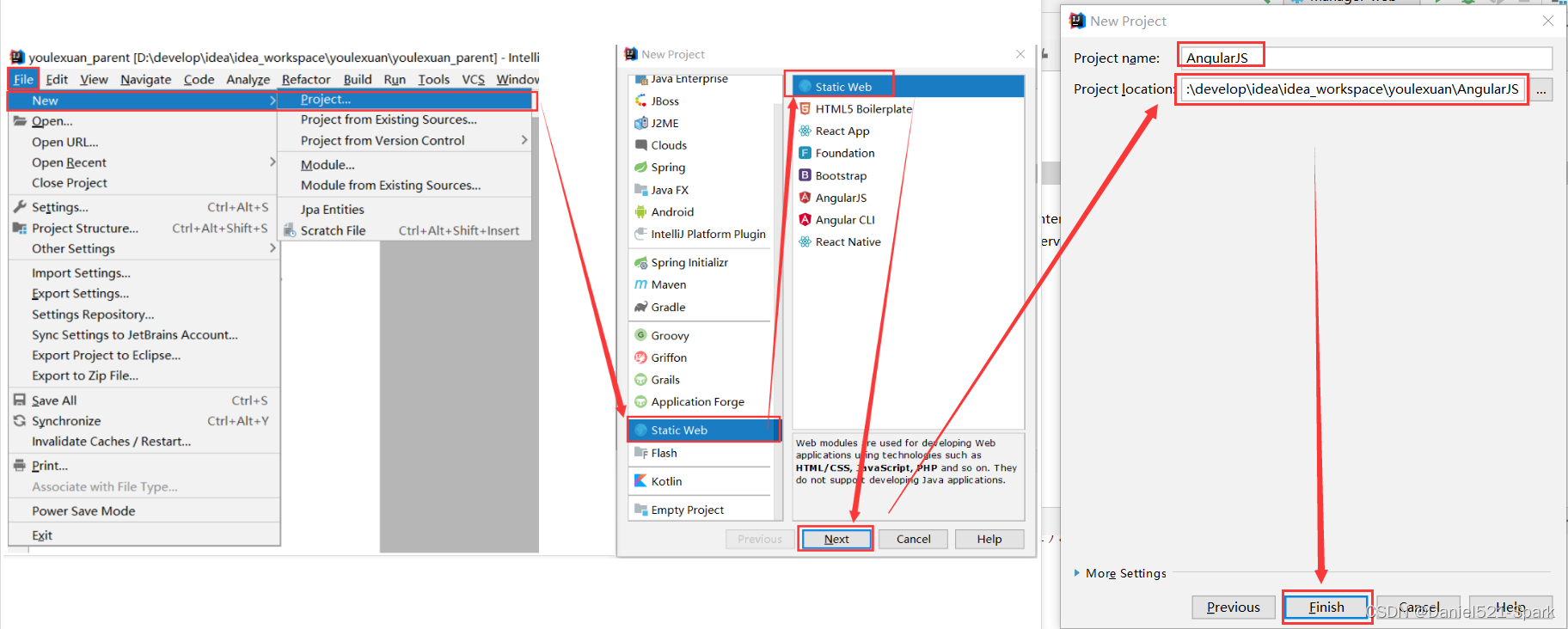
Task: Edit the Project name field
Action: click(1366, 58)
